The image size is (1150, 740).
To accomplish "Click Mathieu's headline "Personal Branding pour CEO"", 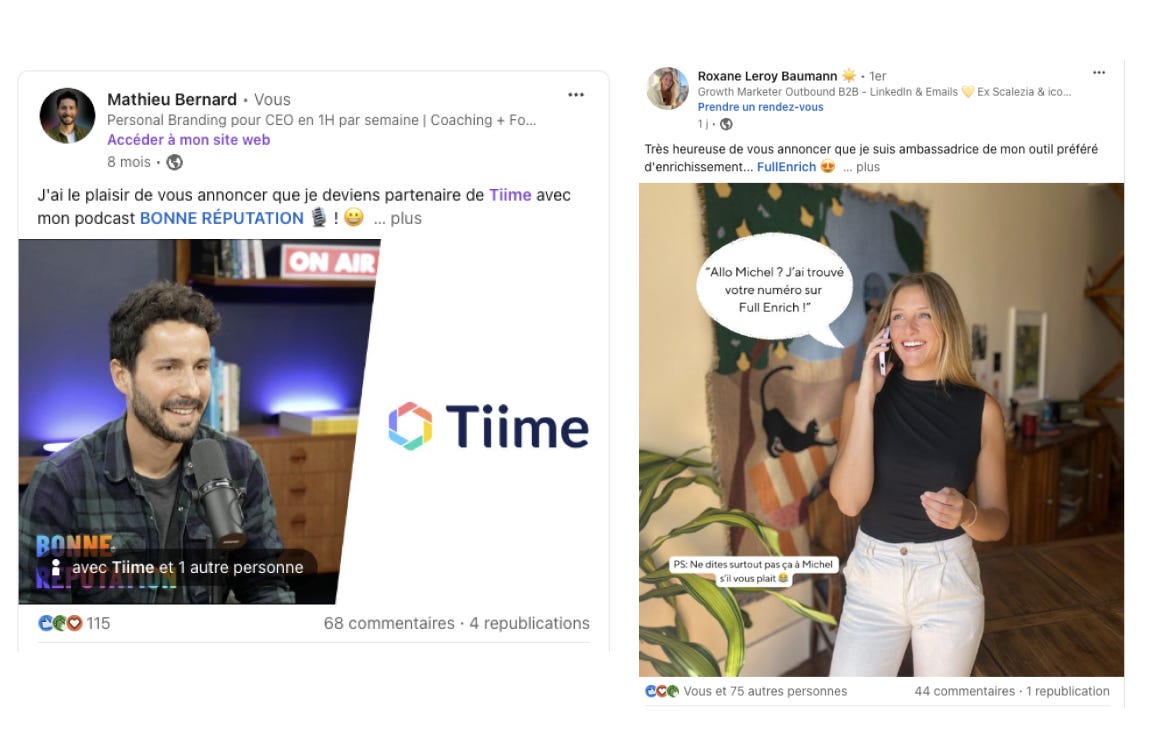I will tap(321, 120).
